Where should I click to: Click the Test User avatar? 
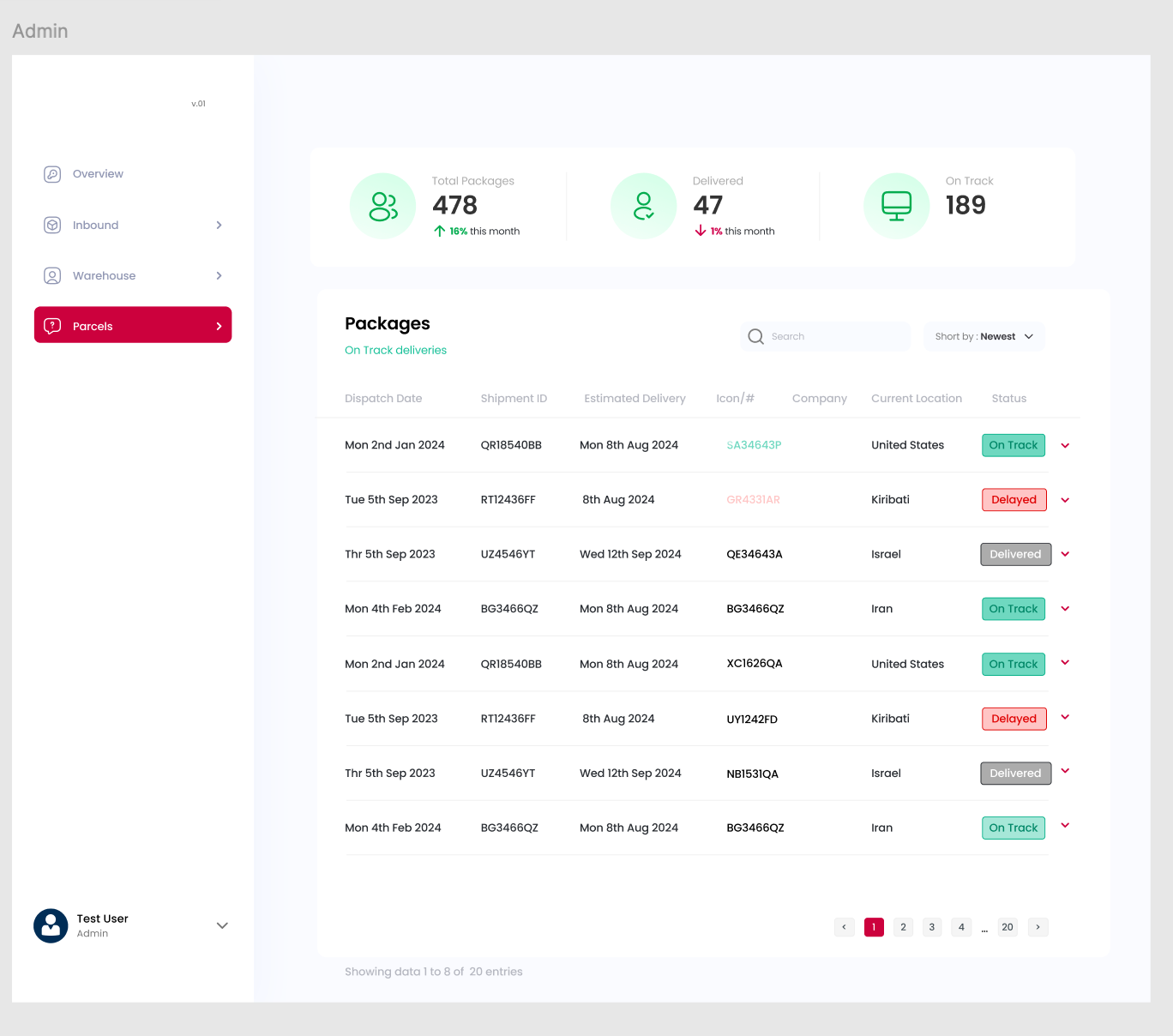coord(51,926)
